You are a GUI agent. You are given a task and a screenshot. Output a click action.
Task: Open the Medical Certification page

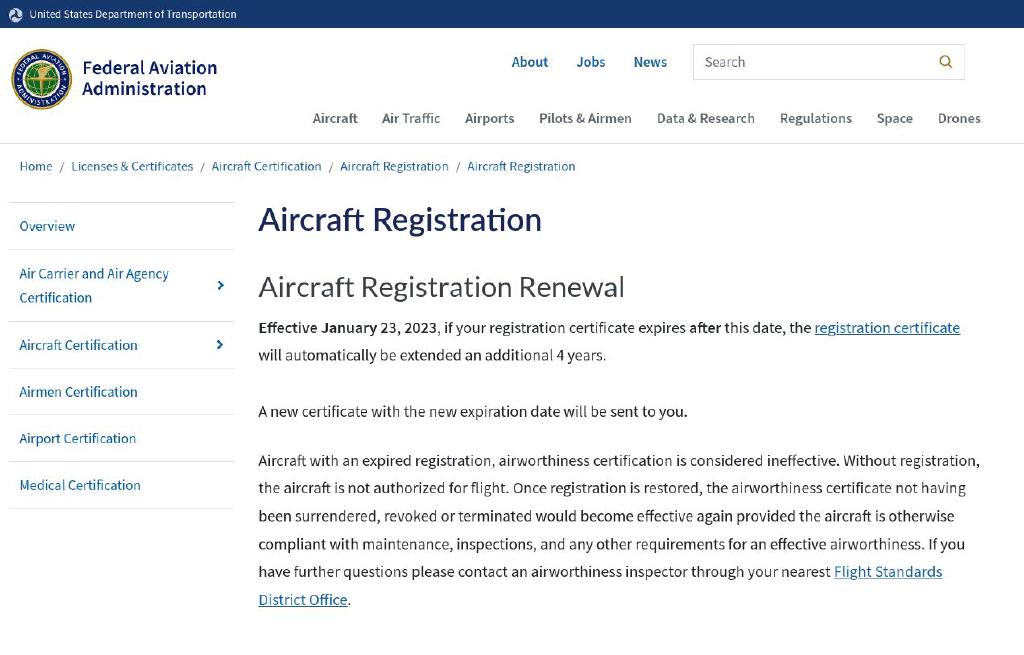pos(79,485)
